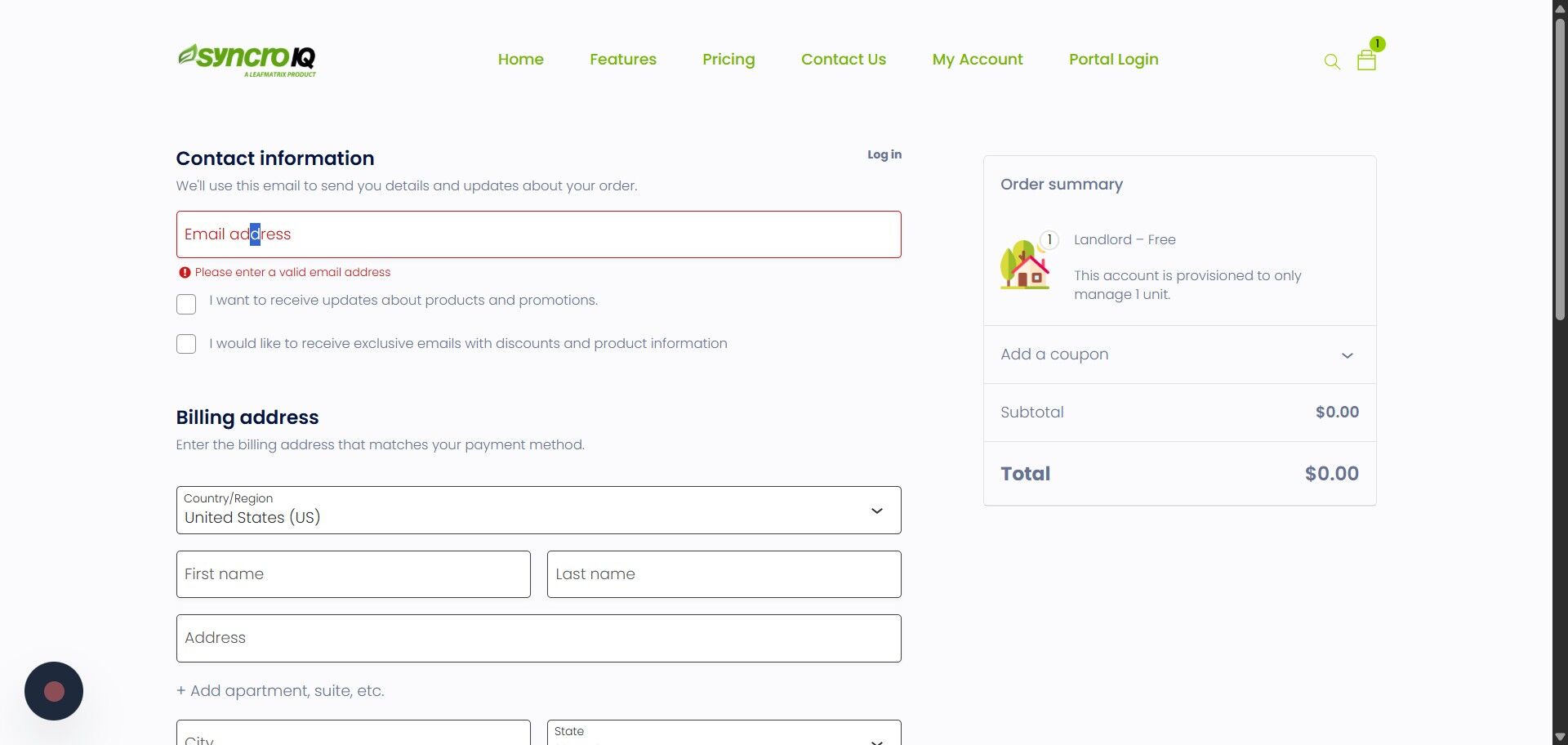This screenshot has width=1568, height=745.
Task: Click the red email error icon
Action: [x=185, y=273]
